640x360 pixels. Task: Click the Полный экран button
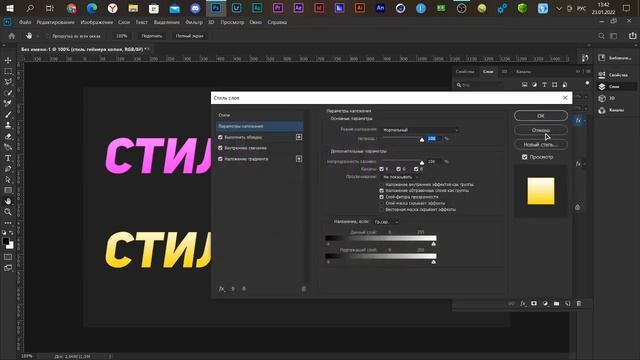click(x=189, y=36)
